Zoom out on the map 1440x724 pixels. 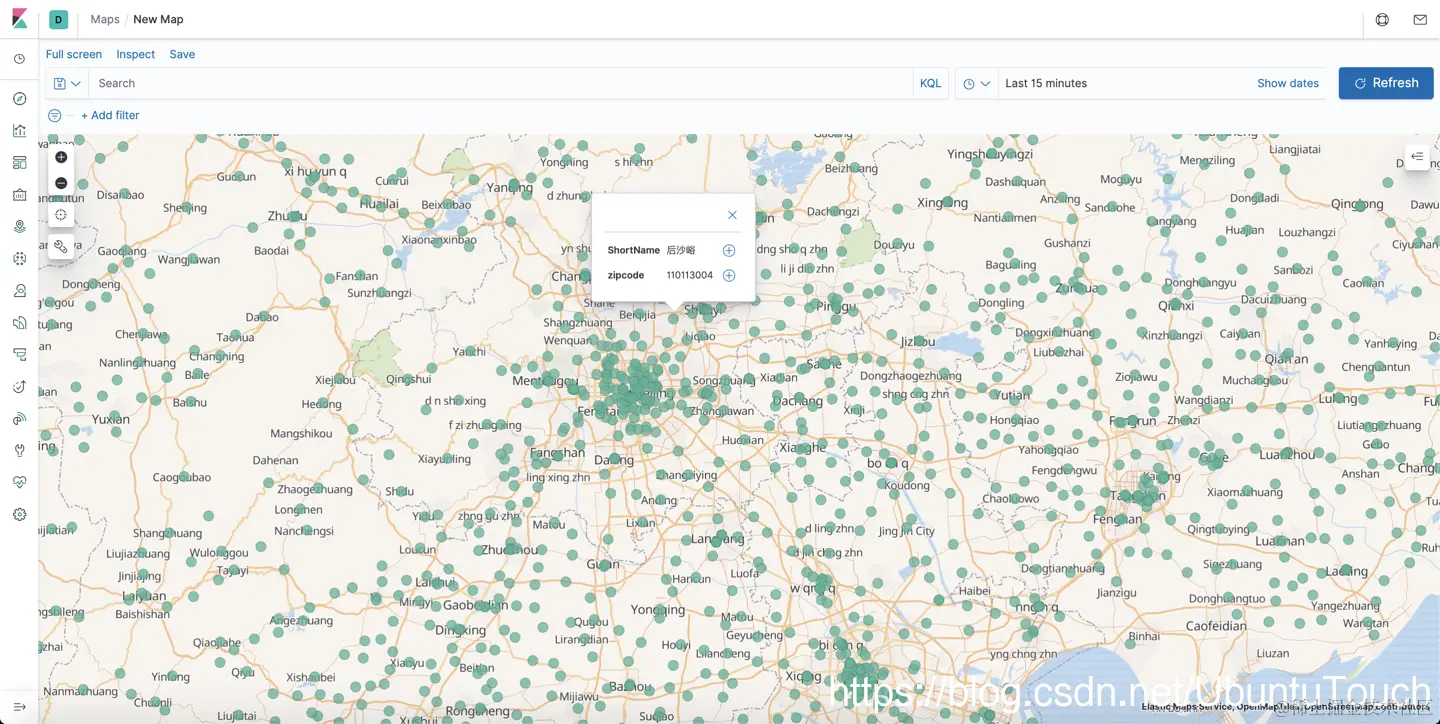pos(61,183)
